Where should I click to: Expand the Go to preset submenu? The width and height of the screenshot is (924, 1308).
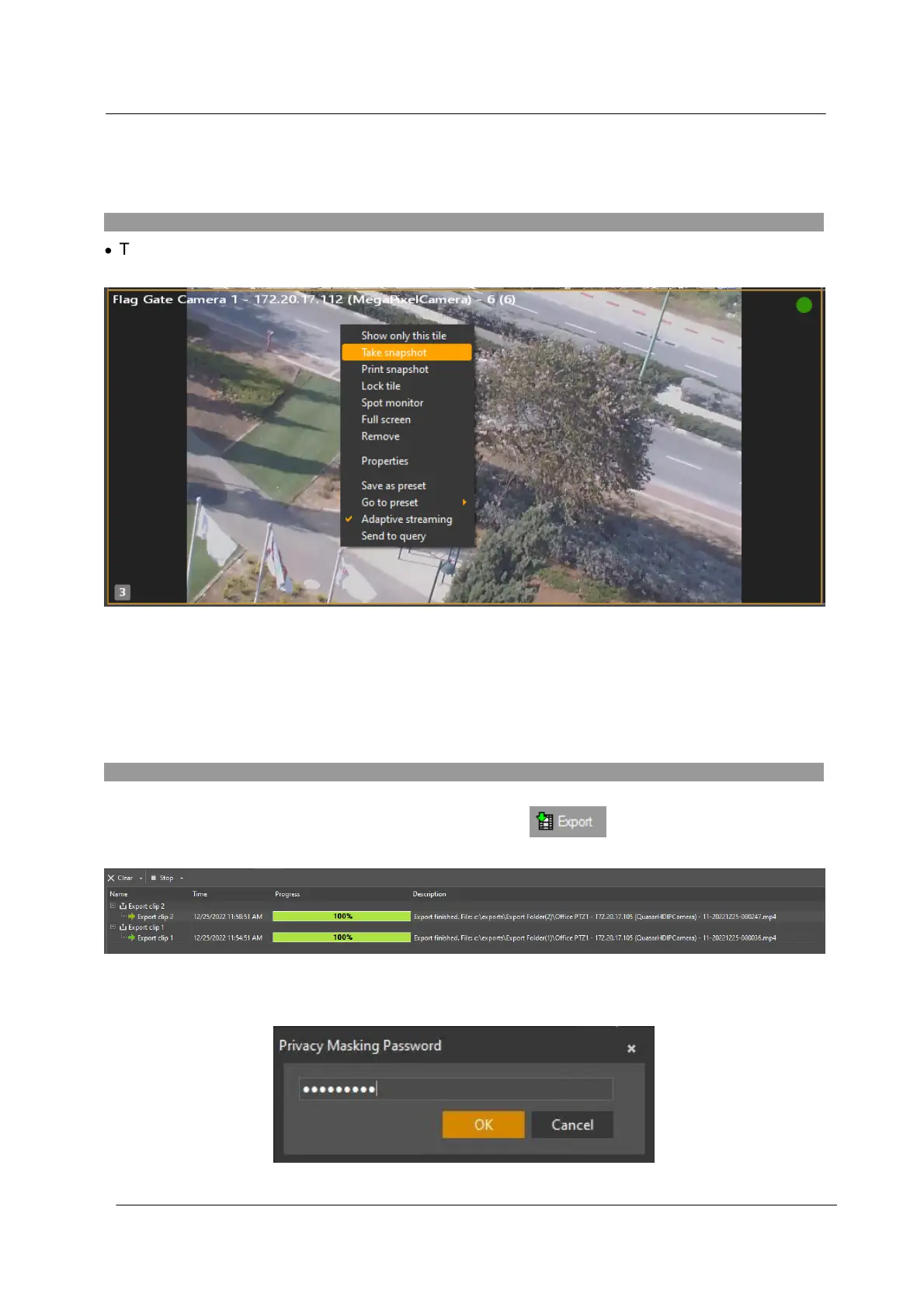(464, 503)
